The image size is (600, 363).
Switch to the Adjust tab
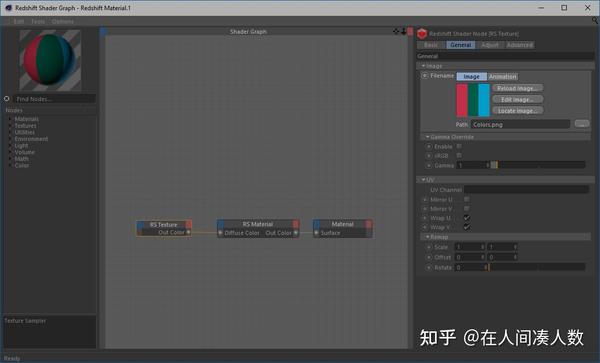point(490,45)
